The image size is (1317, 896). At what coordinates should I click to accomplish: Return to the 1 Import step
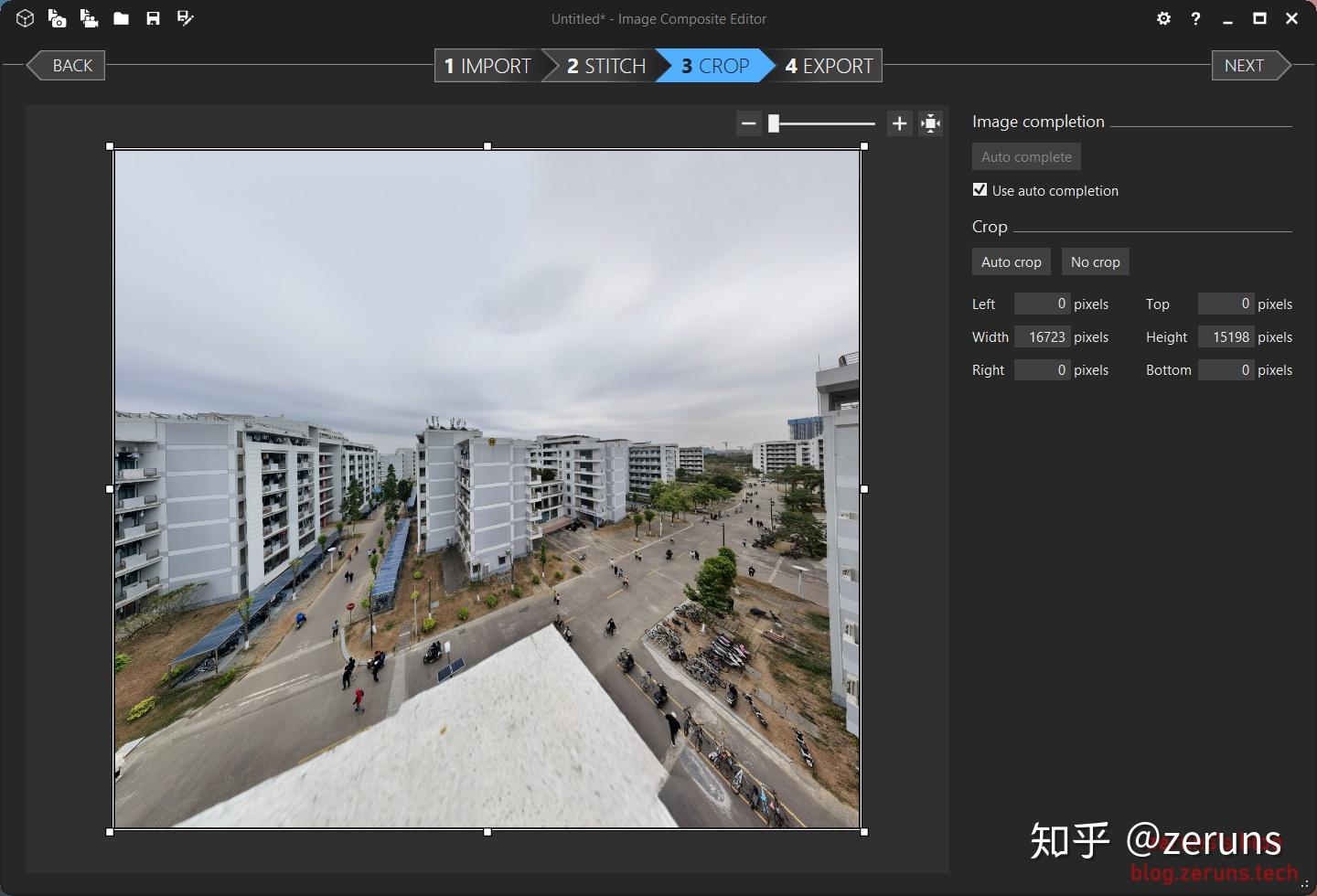click(x=487, y=65)
